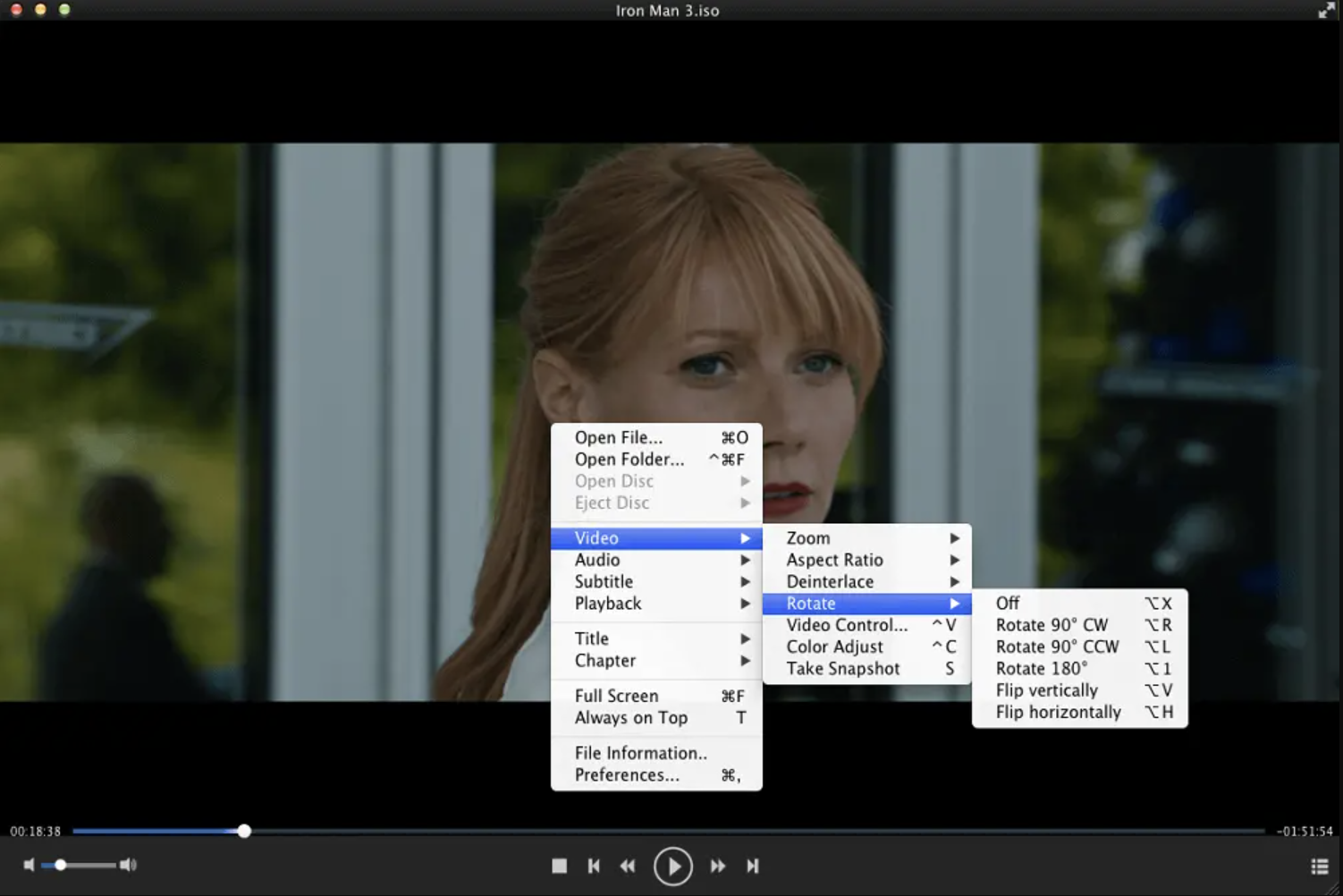Click the rewind icon
Image resolution: width=1343 pixels, height=896 pixels.
pos(628,866)
